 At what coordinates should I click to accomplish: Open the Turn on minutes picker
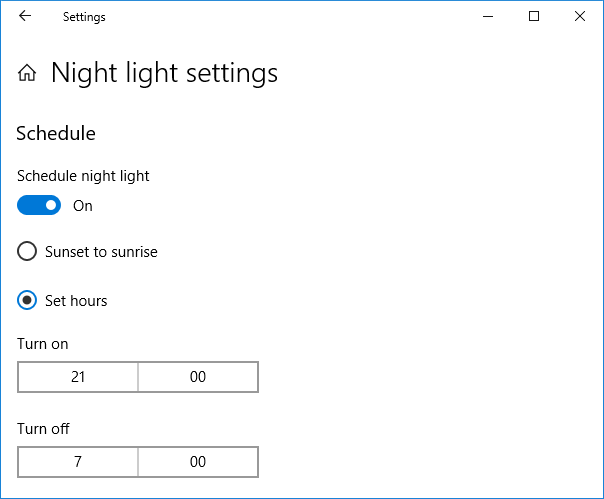point(198,377)
